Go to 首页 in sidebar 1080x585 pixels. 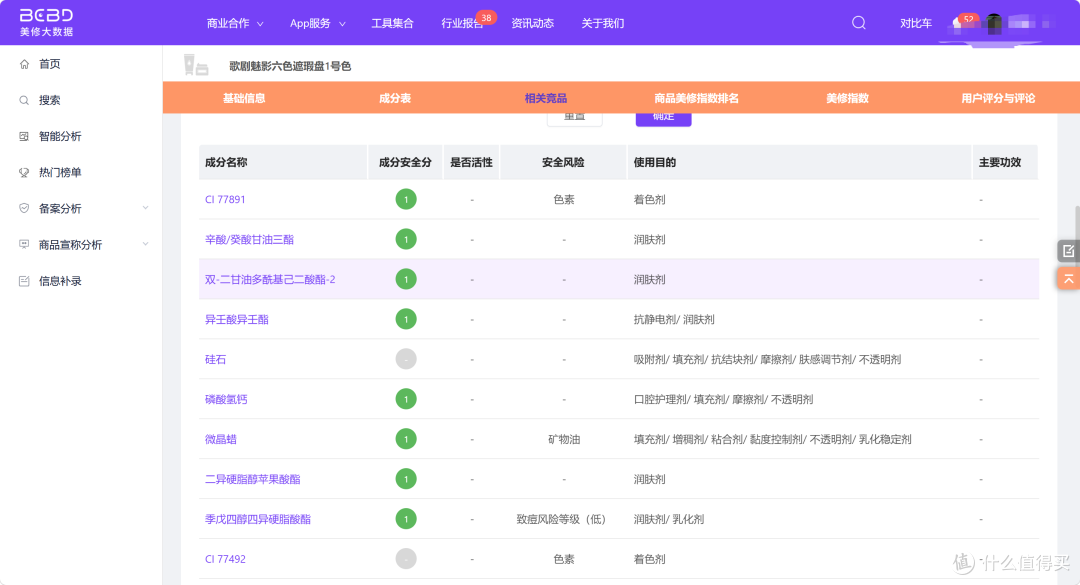pos(50,64)
